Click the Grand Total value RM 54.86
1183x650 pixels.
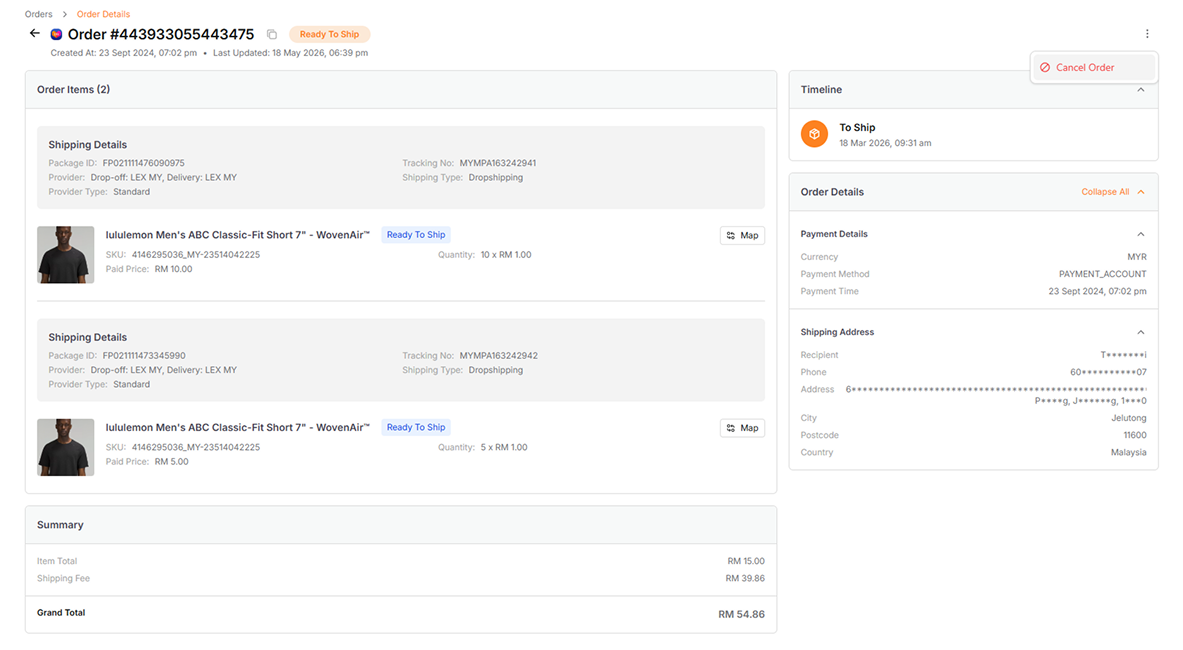coord(741,615)
